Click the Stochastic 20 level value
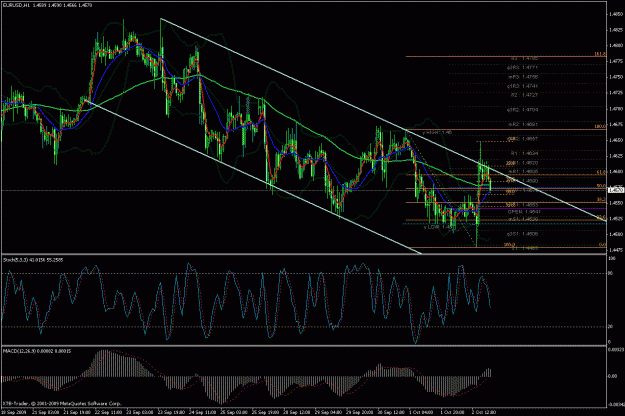 point(610,327)
